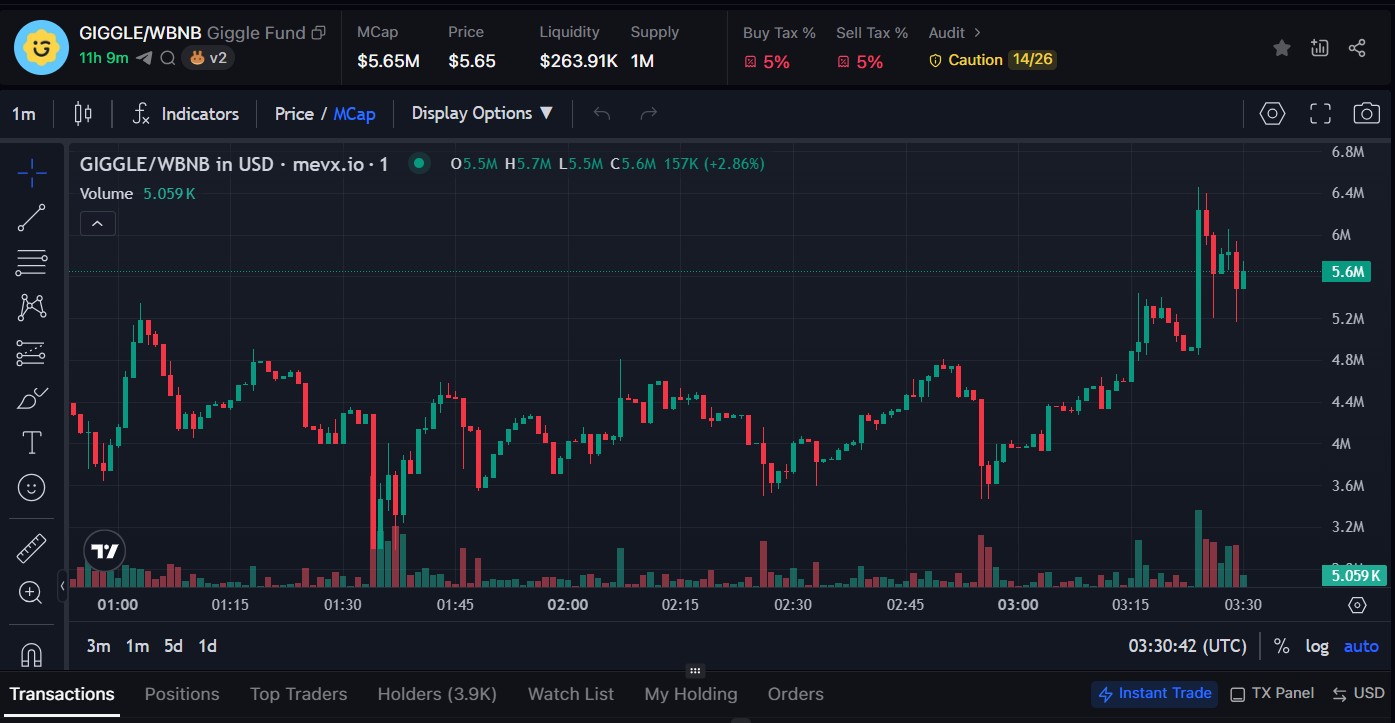Take a chart snapshot with camera icon
This screenshot has width=1395, height=723.
click(x=1366, y=113)
